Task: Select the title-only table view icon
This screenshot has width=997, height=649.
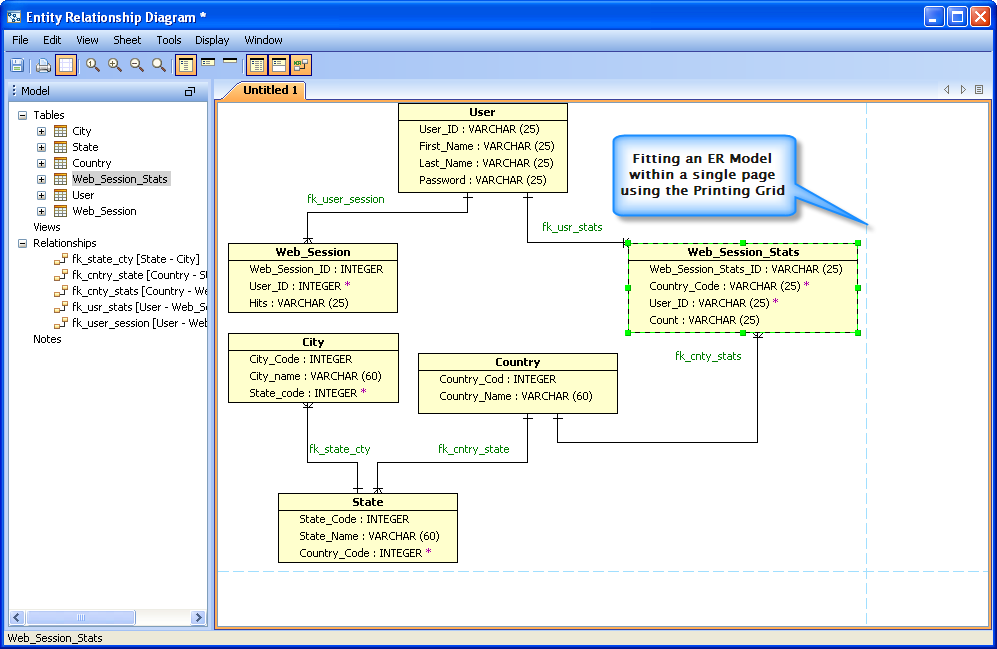Action: tap(230, 61)
